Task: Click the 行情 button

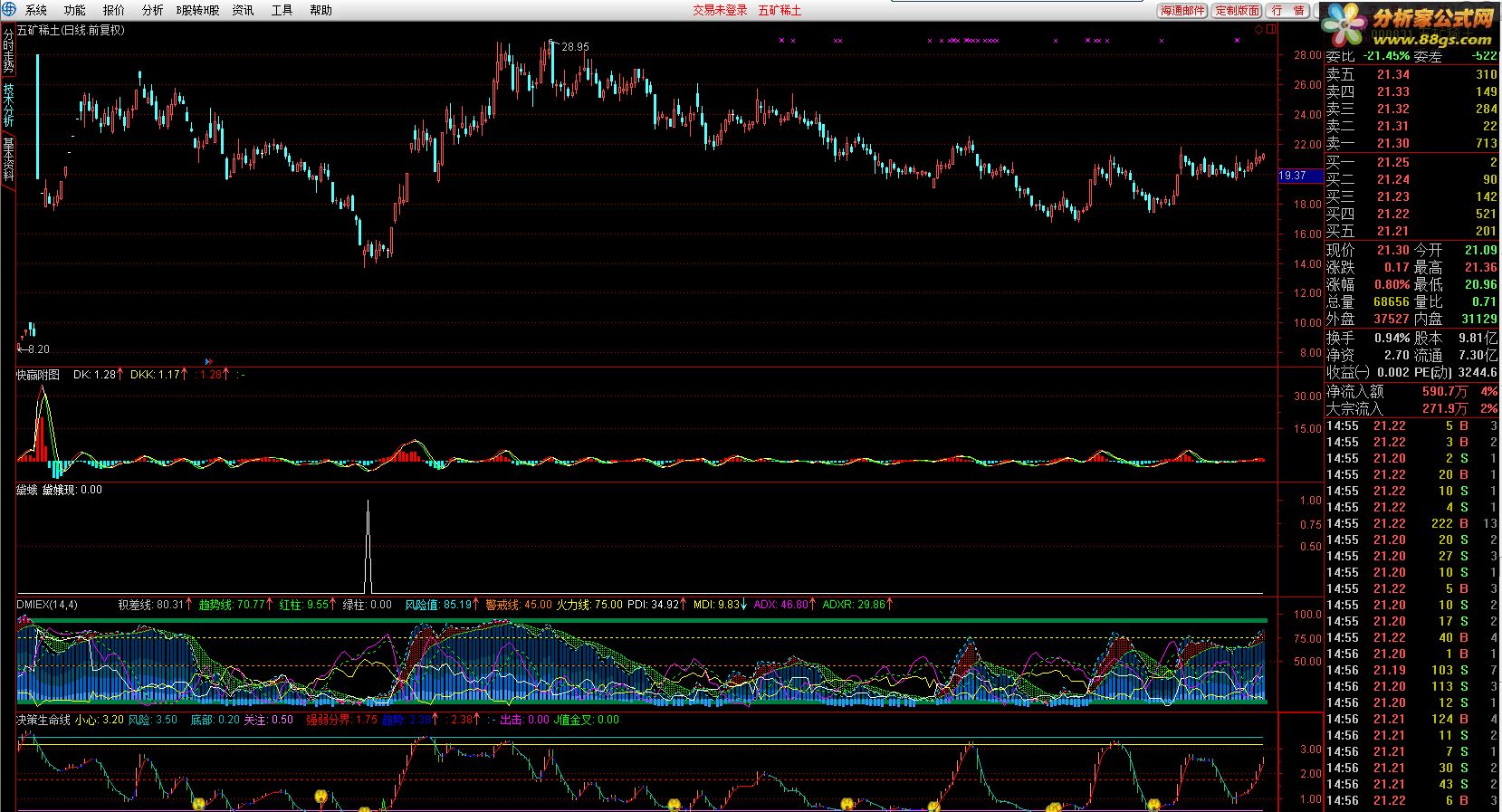Action: pos(1287,11)
